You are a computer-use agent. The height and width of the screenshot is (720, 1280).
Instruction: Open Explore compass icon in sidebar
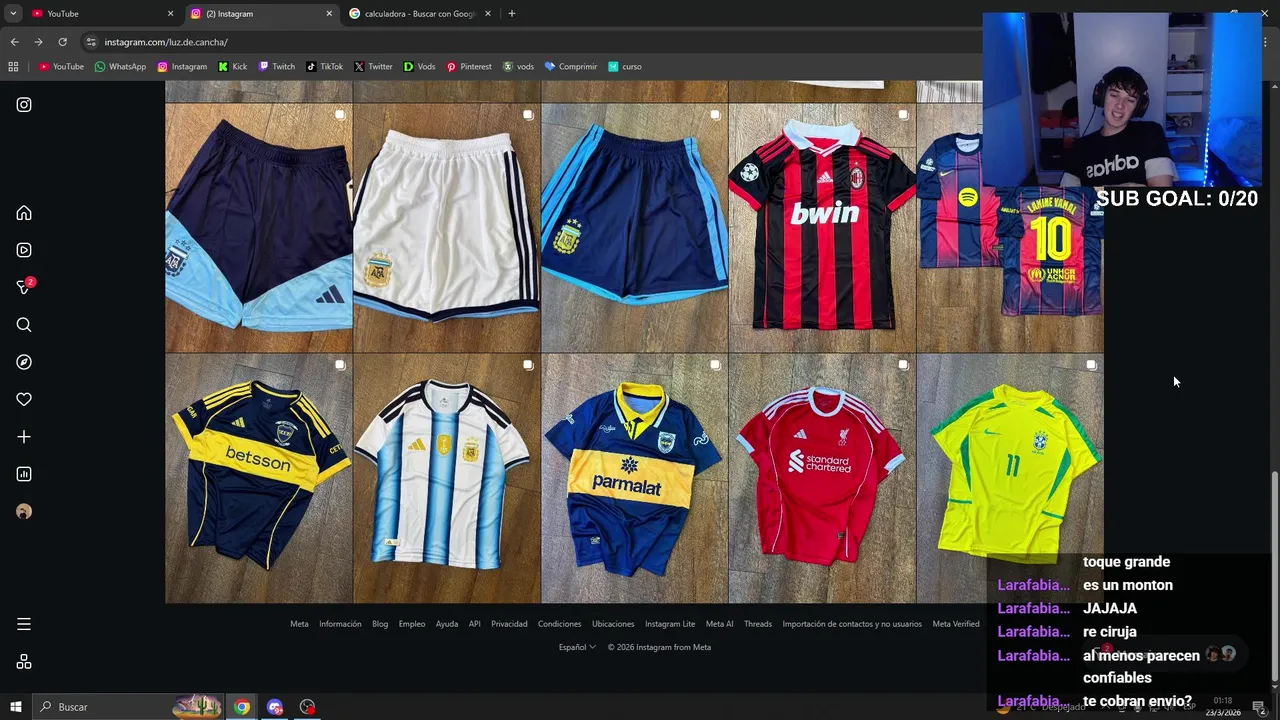tap(24, 362)
